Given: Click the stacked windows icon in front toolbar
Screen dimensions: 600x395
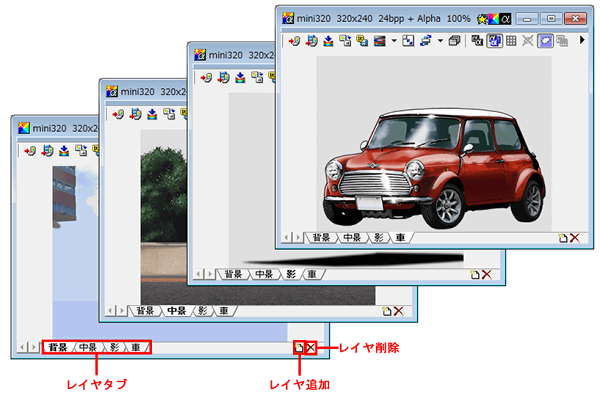Looking at the screenshot, I should (x=454, y=41).
